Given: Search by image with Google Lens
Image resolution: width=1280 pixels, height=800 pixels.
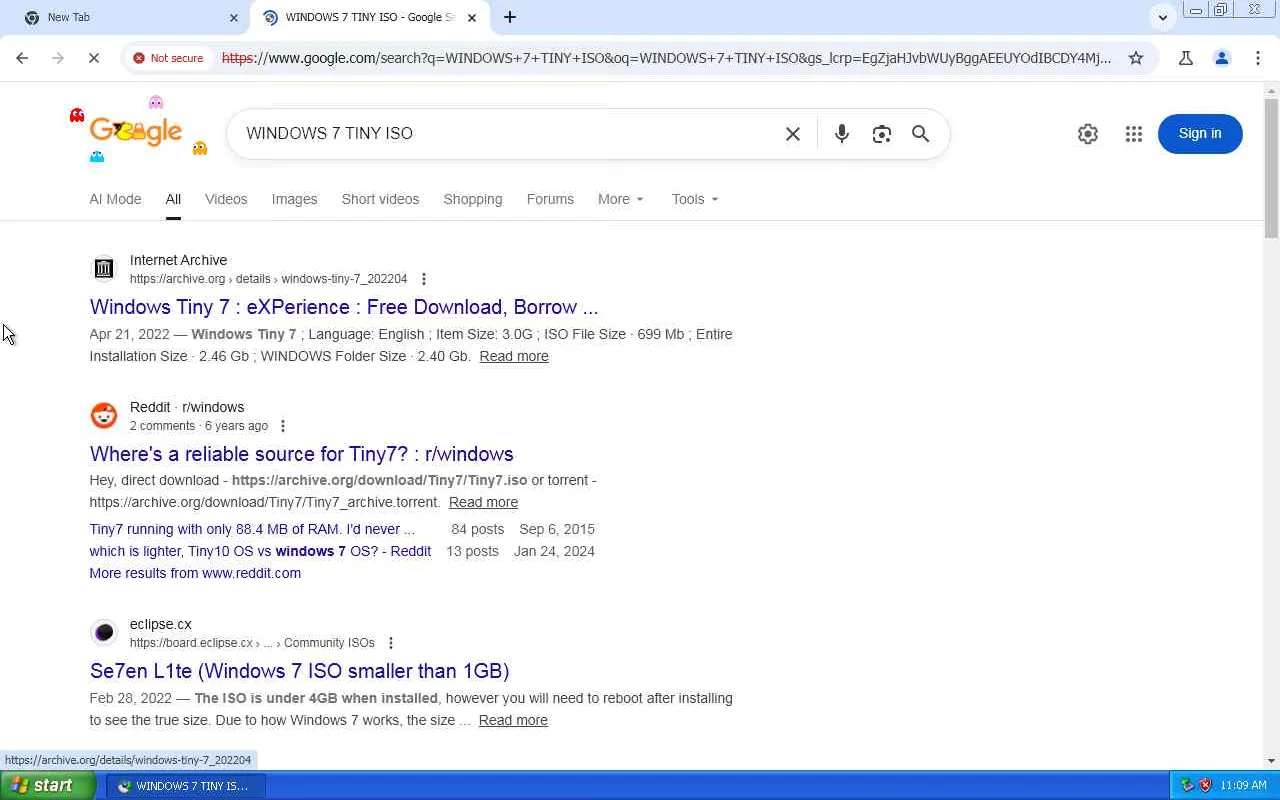Looking at the screenshot, I should [881, 134].
